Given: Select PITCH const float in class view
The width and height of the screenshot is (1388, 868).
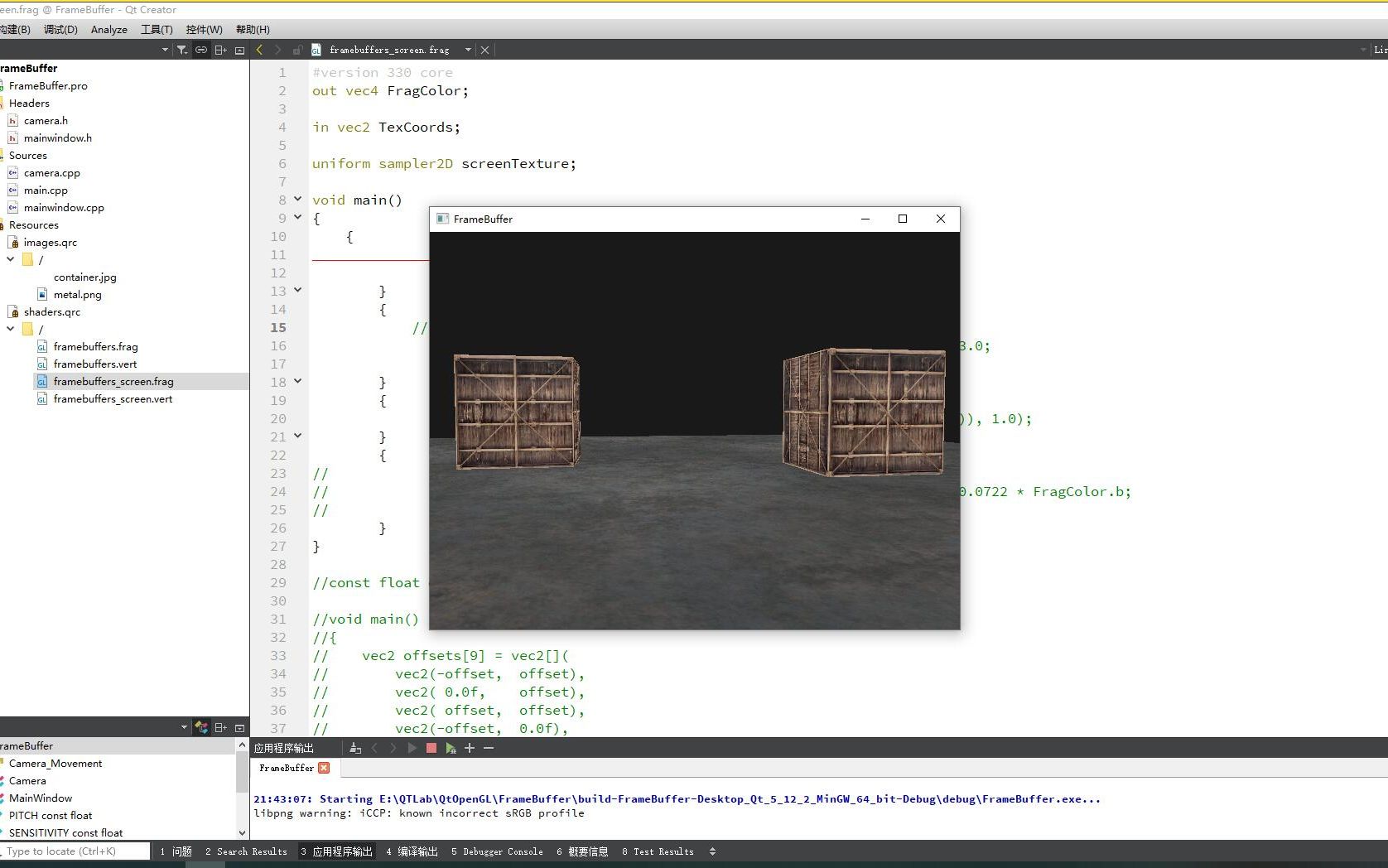Looking at the screenshot, I should [x=51, y=815].
